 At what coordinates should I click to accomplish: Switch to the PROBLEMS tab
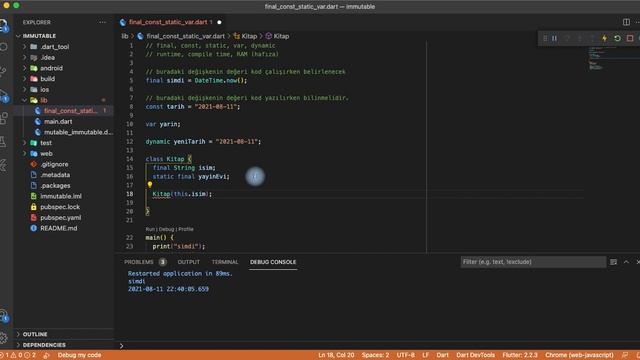coord(145,262)
